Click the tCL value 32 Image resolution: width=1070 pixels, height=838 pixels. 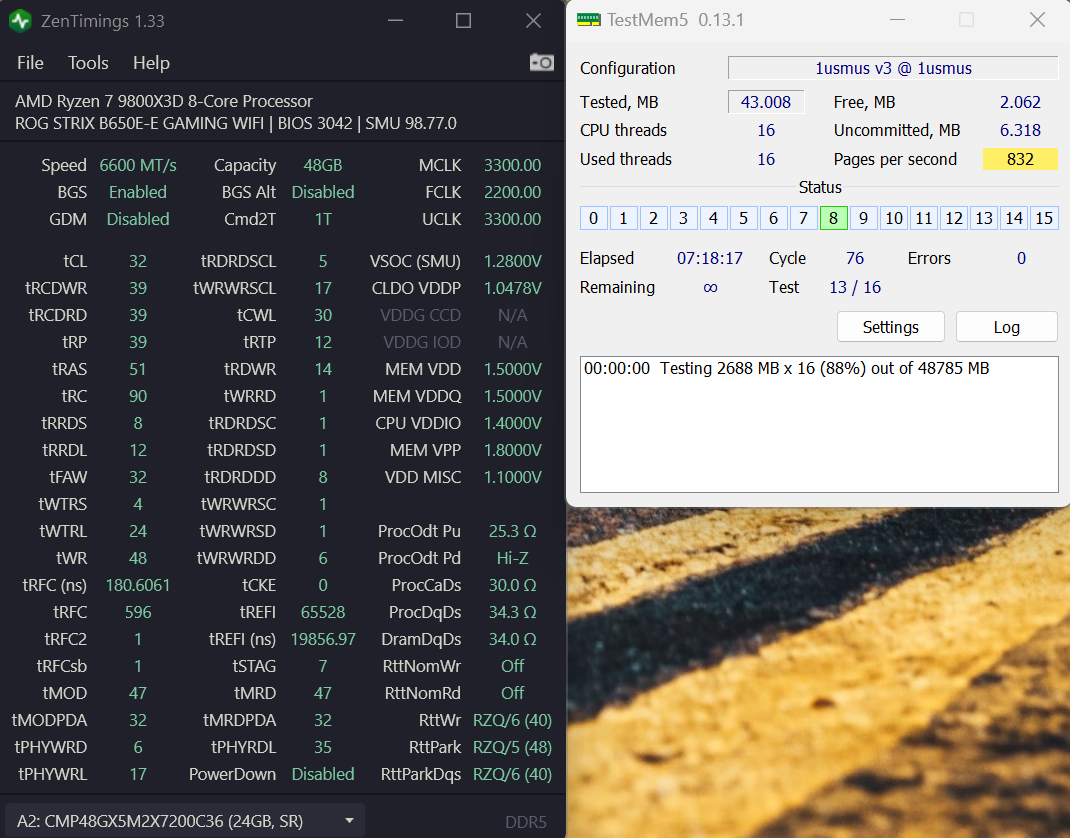point(138,261)
